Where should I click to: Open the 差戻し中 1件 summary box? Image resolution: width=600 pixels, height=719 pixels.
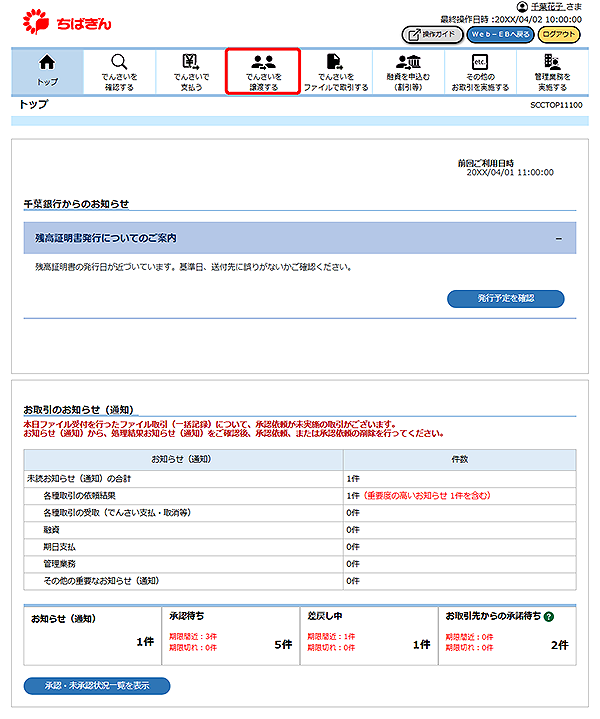click(367, 634)
